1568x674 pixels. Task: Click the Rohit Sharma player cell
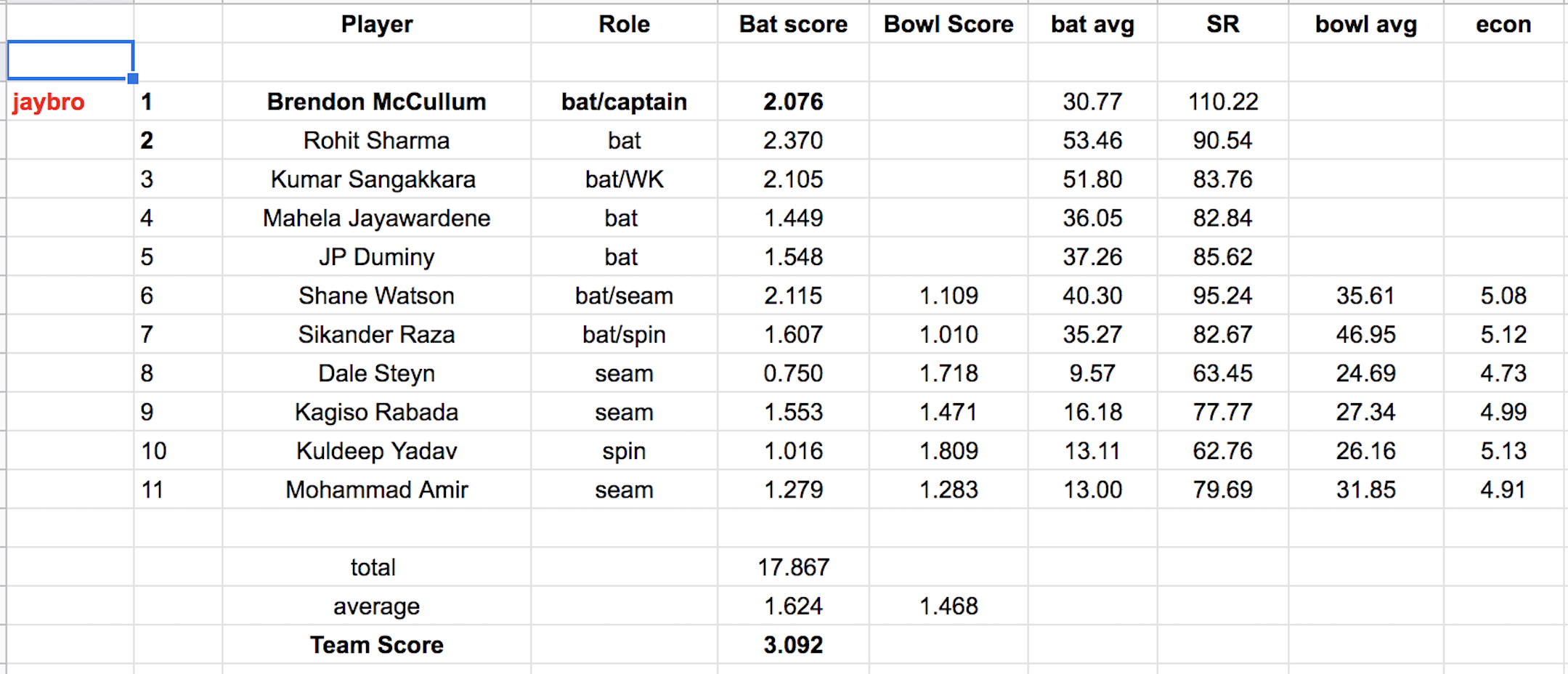point(376,140)
